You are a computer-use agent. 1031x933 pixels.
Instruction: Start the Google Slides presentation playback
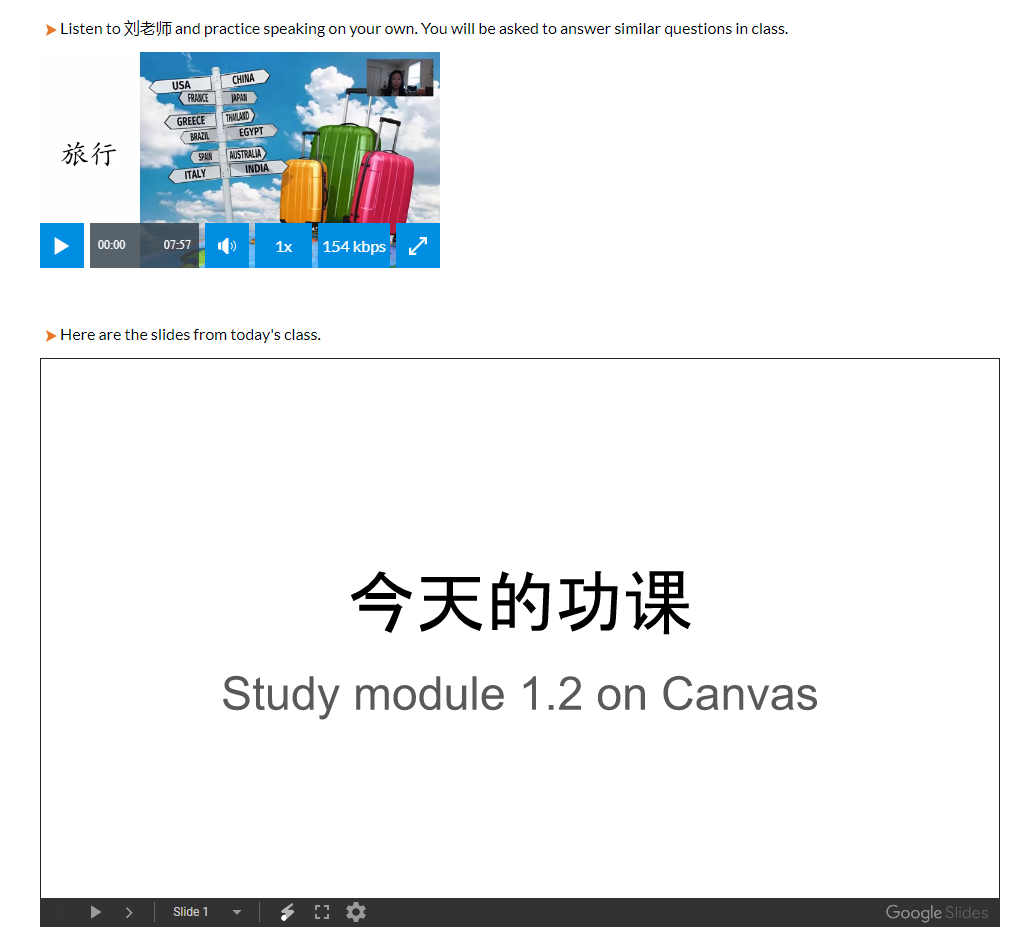click(x=95, y=912)
